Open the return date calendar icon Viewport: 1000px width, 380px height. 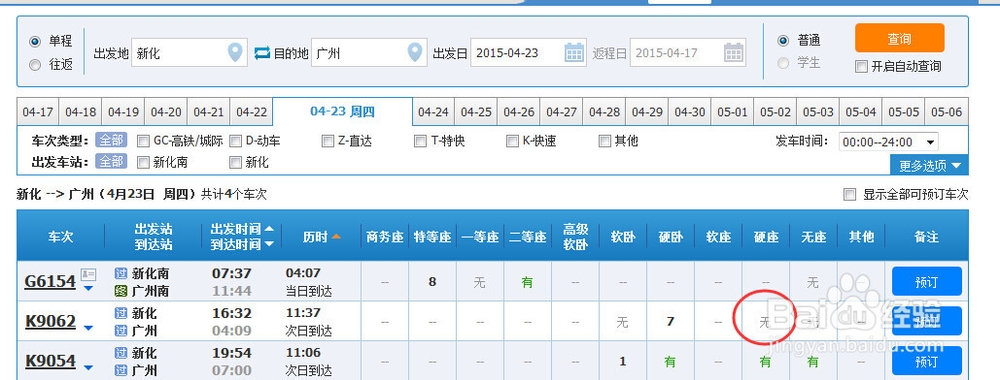[x=734, y=52]
